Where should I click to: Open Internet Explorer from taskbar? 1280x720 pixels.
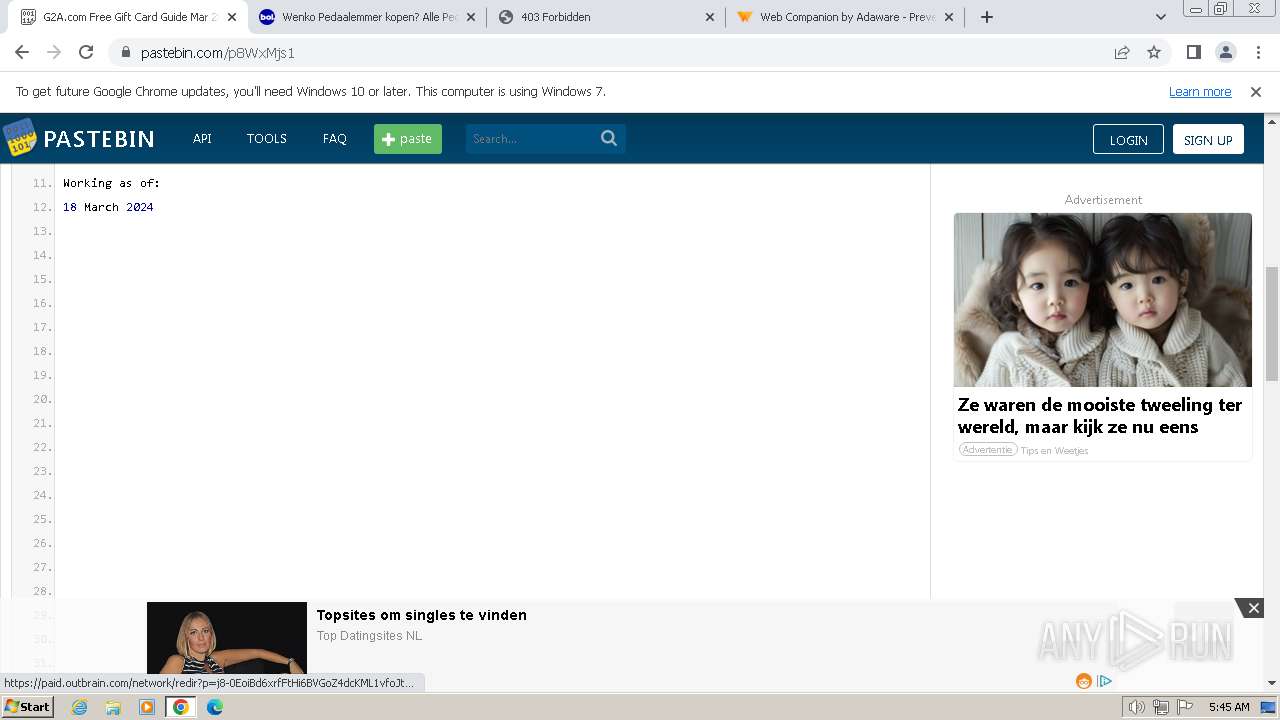pyautogui.click(x=80, y=707)
